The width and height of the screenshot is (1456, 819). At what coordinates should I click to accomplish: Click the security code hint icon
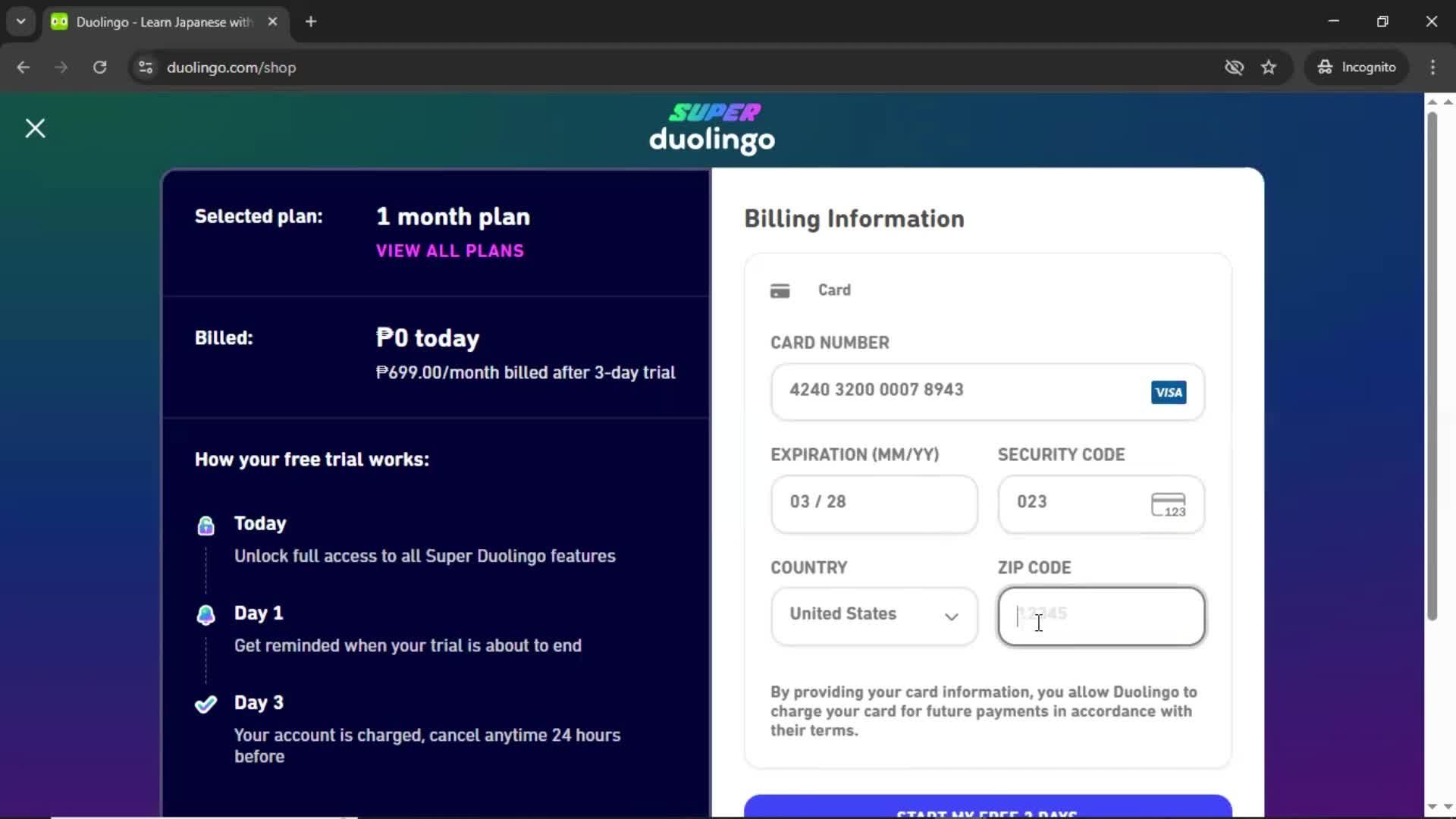tap(1169, 504)
